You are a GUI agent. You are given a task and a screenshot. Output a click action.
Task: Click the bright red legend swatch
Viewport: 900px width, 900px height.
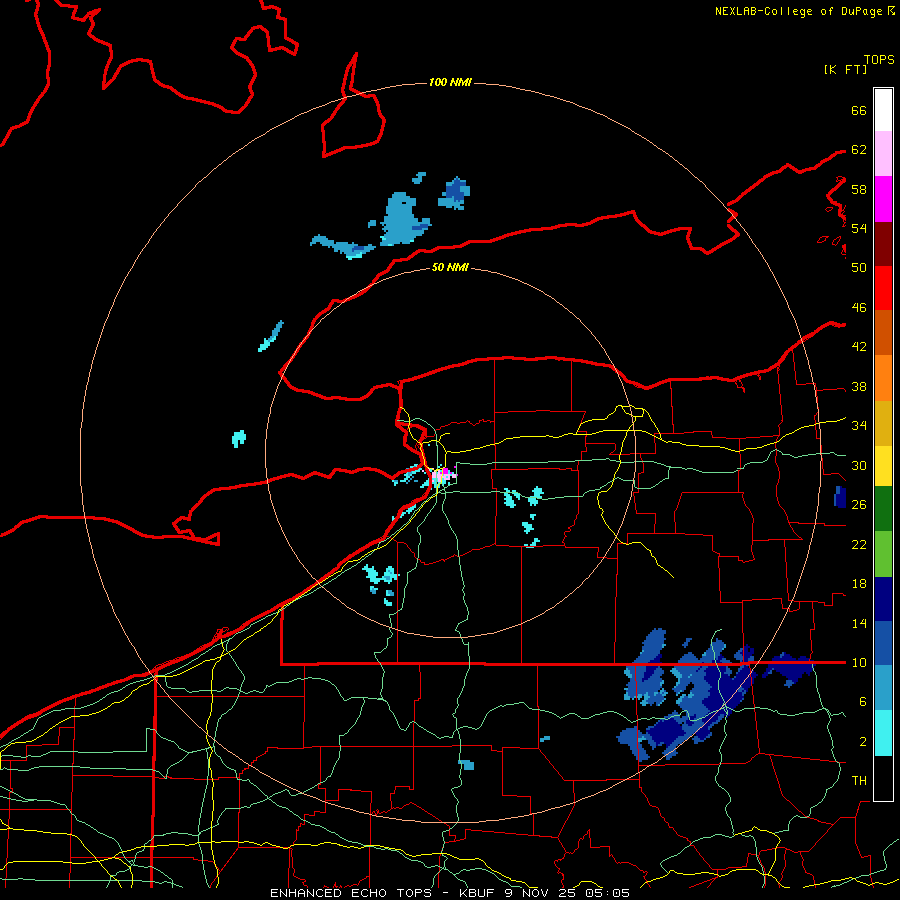coord(883,288)
